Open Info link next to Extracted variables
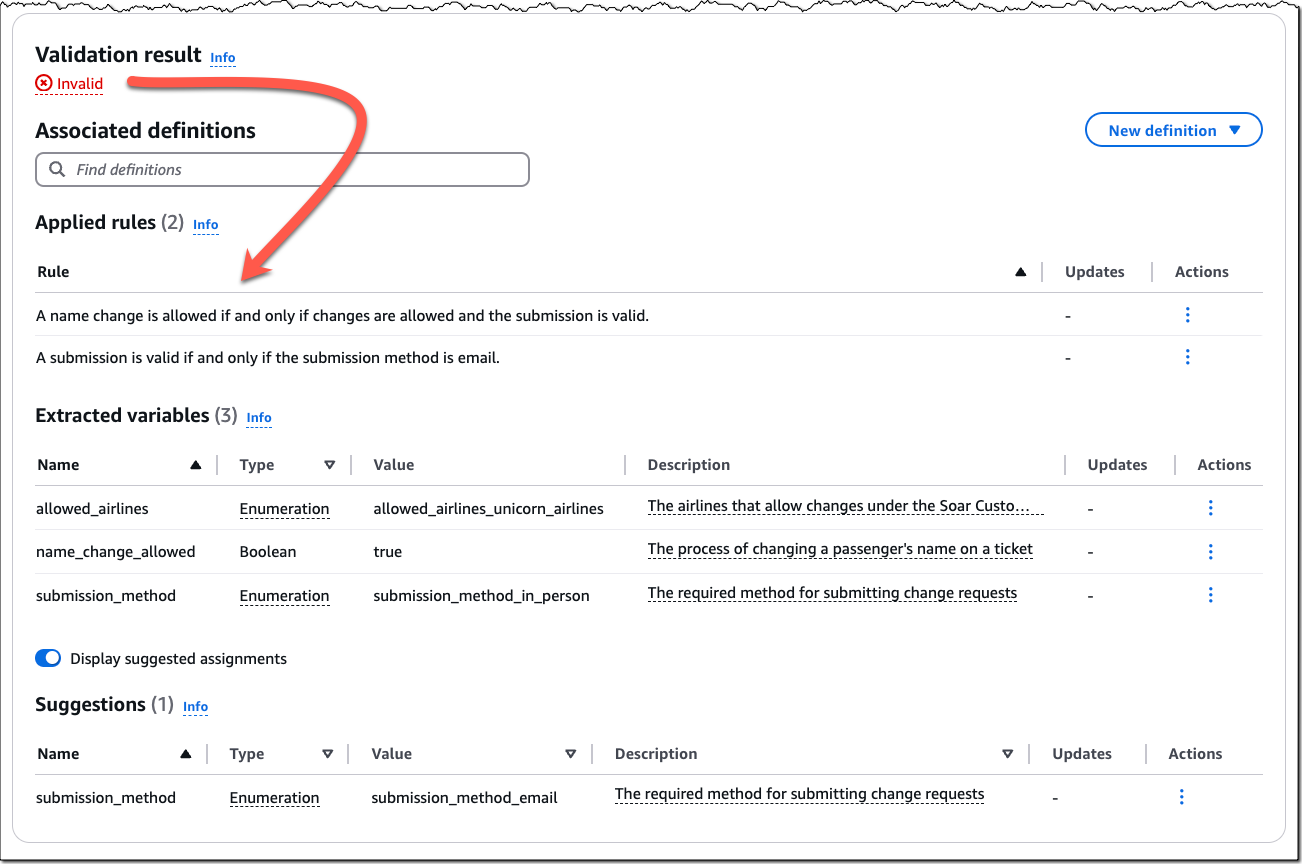1302x864 pixels. [259, 418]
